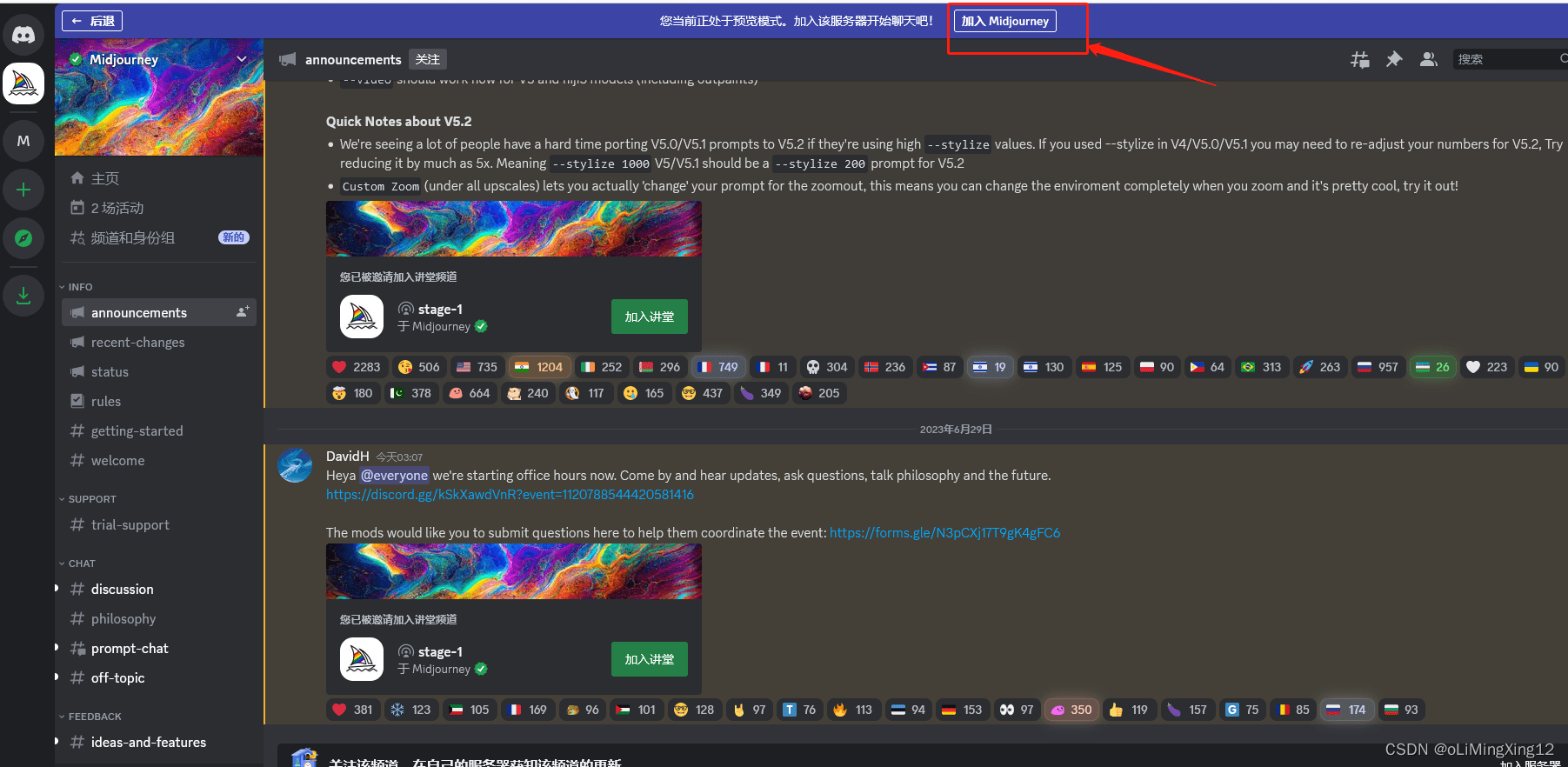Toggle the member list icon
Image resolution: width=1568 pixels, height=767 pixels.
point(1428,59)
